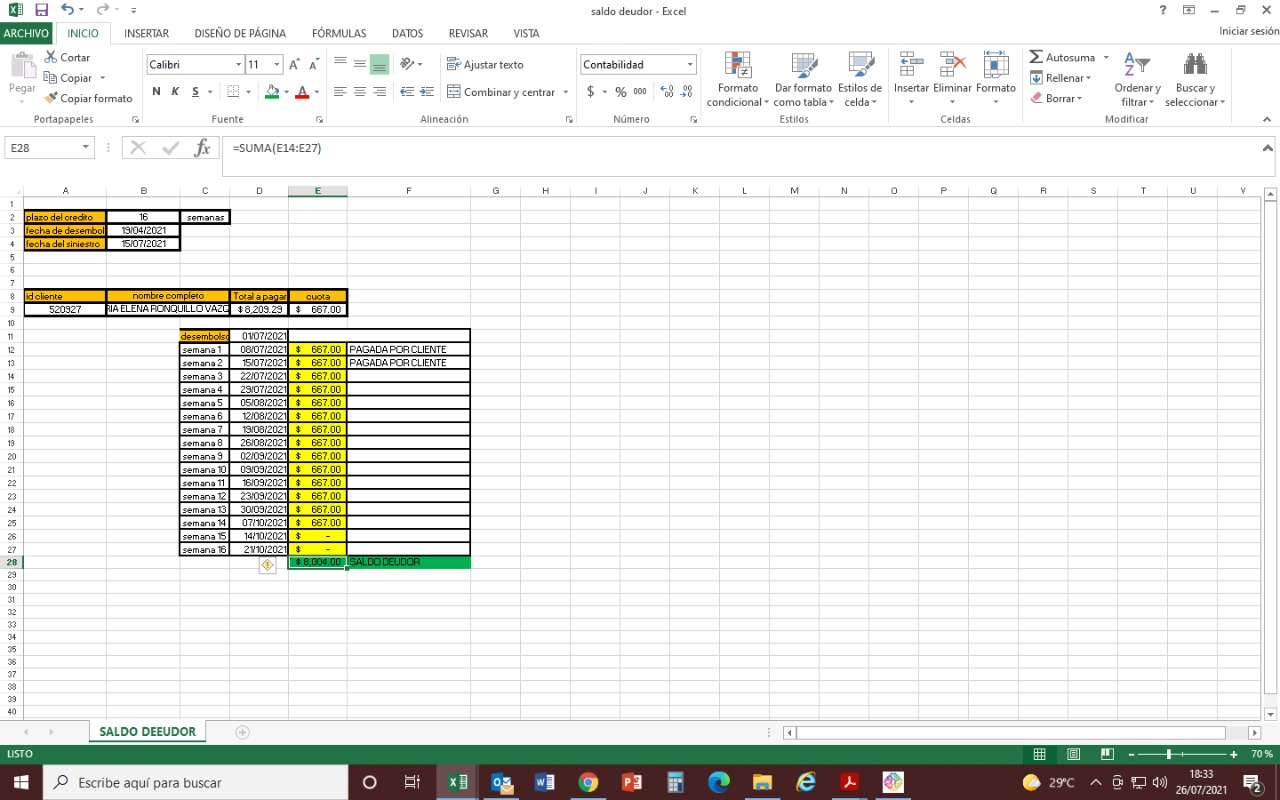Click the Iniciar sesión link

click(x=1248, y=31)
